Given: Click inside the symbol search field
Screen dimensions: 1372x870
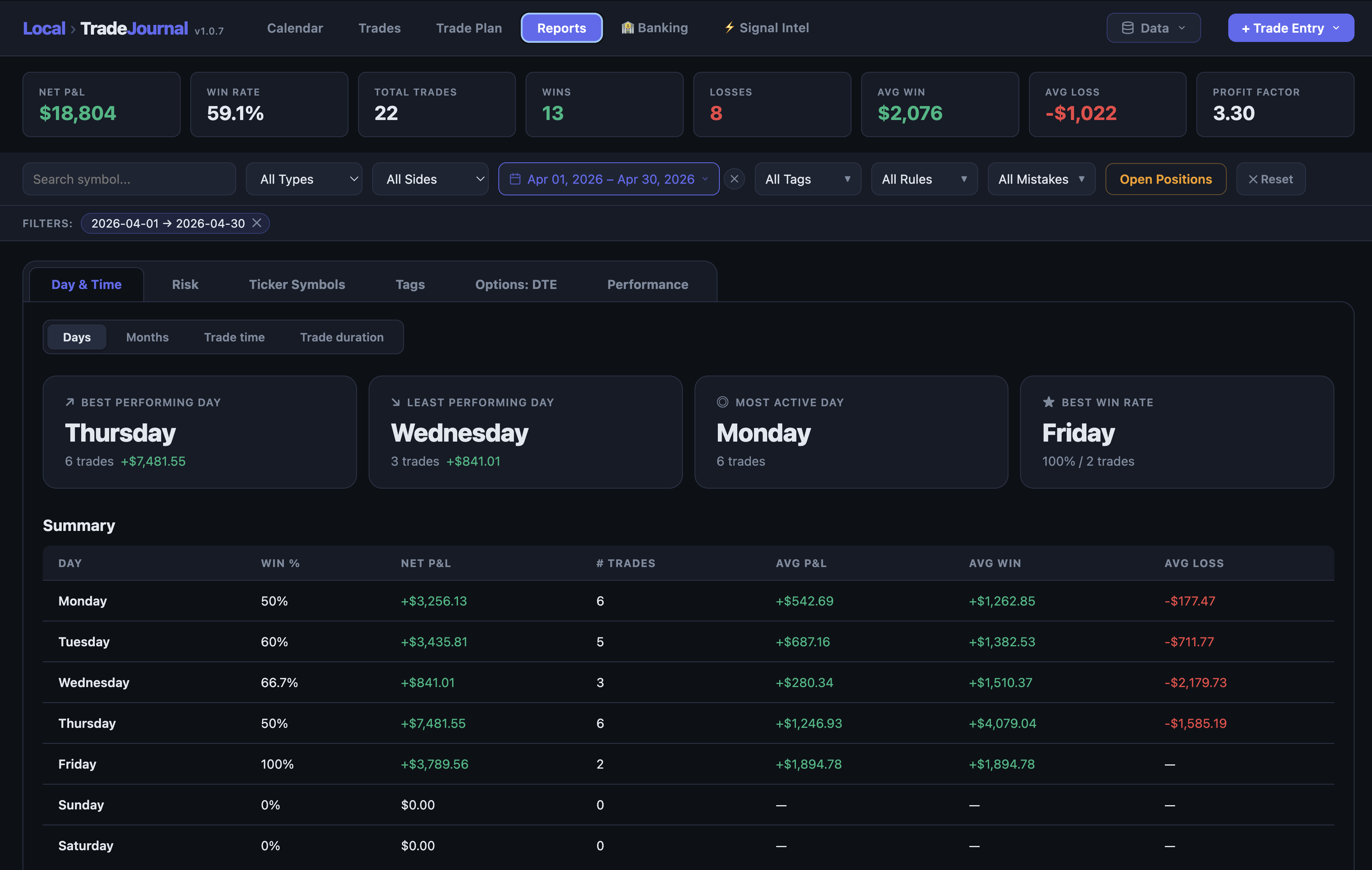Looking at the screenshot, I should pyautogui.click(x=129, y=178).
